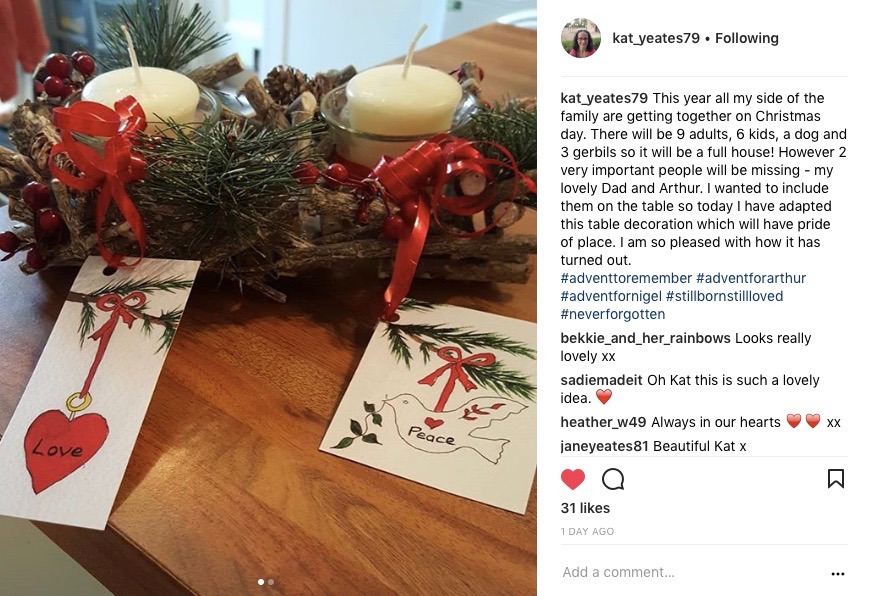The image size is (872, 596).
Task: Select the second carousel dot indicator
Action: click(x=271, y=582)
